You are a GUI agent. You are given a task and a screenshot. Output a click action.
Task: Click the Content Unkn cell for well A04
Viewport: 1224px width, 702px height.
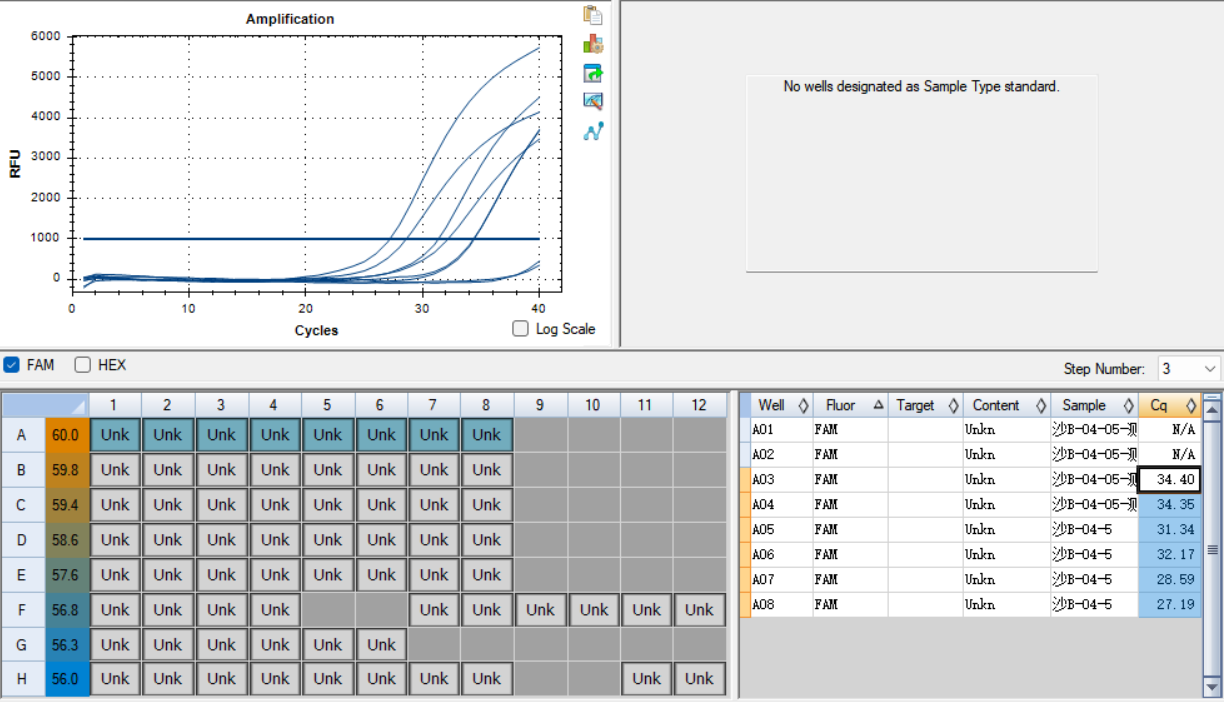point(1006,505)
